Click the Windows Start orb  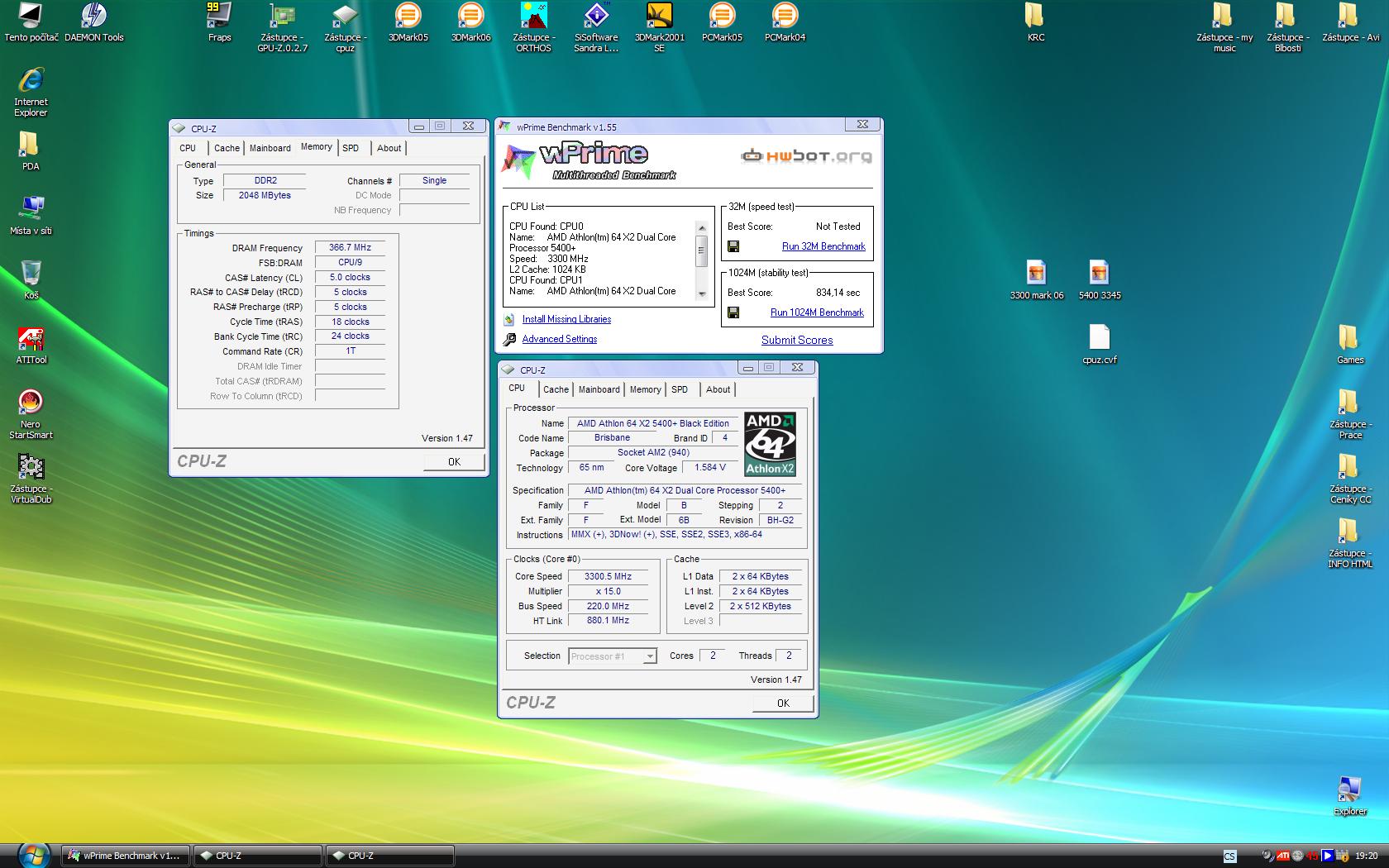(x=33, y=854)
